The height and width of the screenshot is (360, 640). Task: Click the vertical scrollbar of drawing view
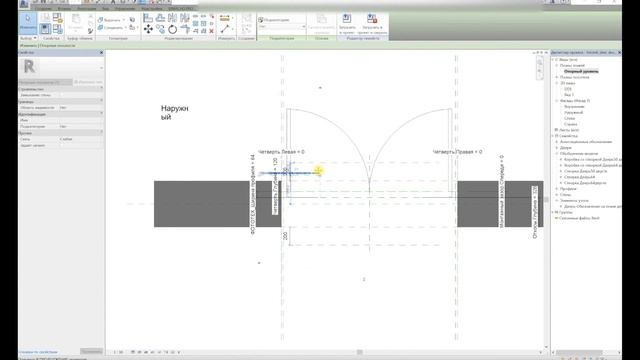click(546, 200)
